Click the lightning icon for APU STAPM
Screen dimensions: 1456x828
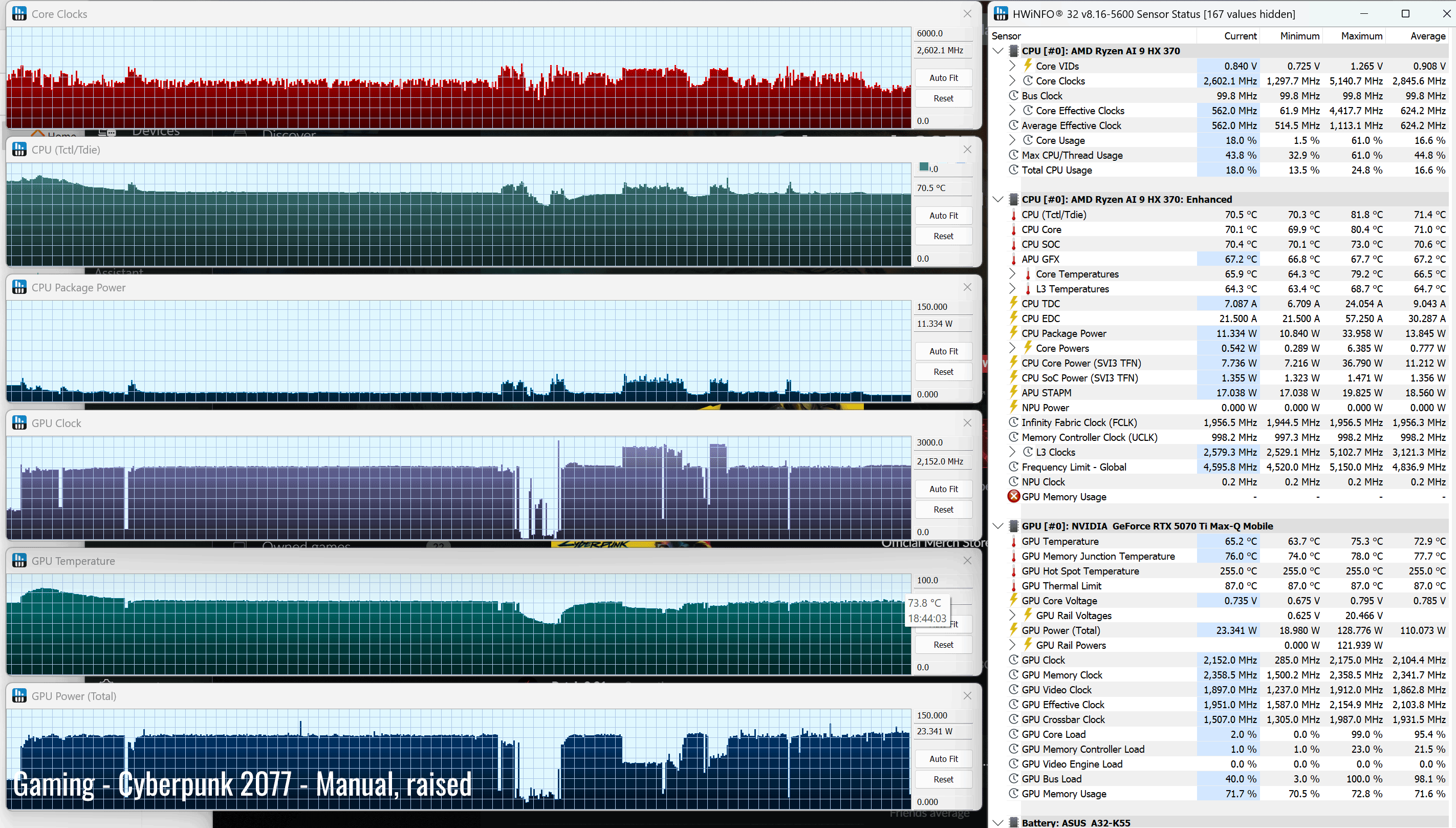[1013, 392]
